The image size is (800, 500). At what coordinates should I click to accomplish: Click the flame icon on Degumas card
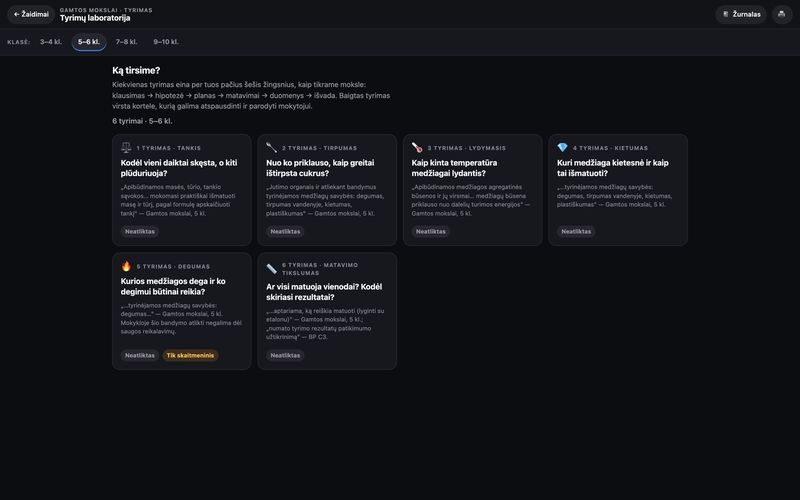point(126,266)
